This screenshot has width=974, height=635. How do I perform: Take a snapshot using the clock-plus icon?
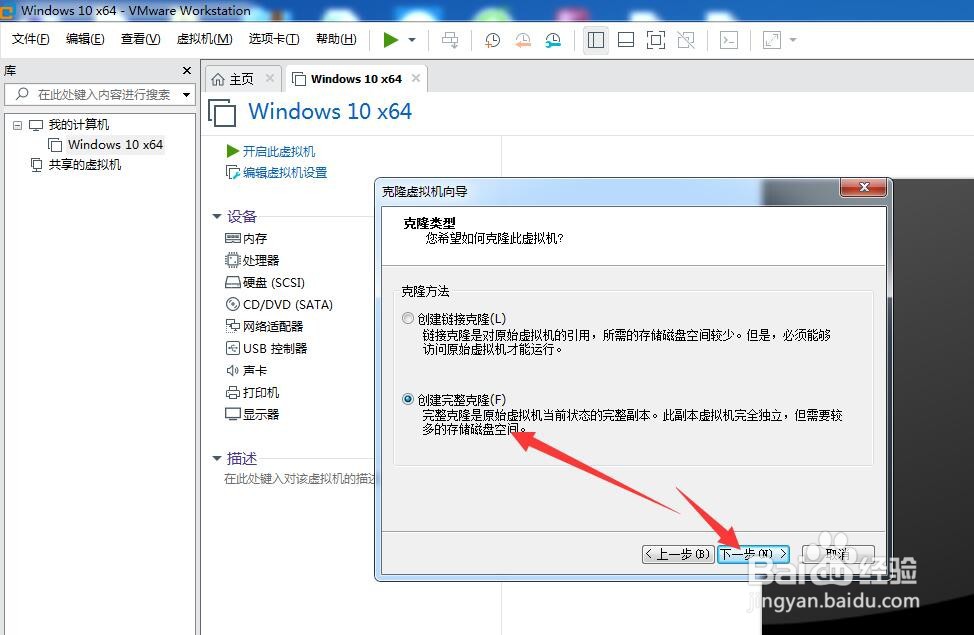coord(490,40)
